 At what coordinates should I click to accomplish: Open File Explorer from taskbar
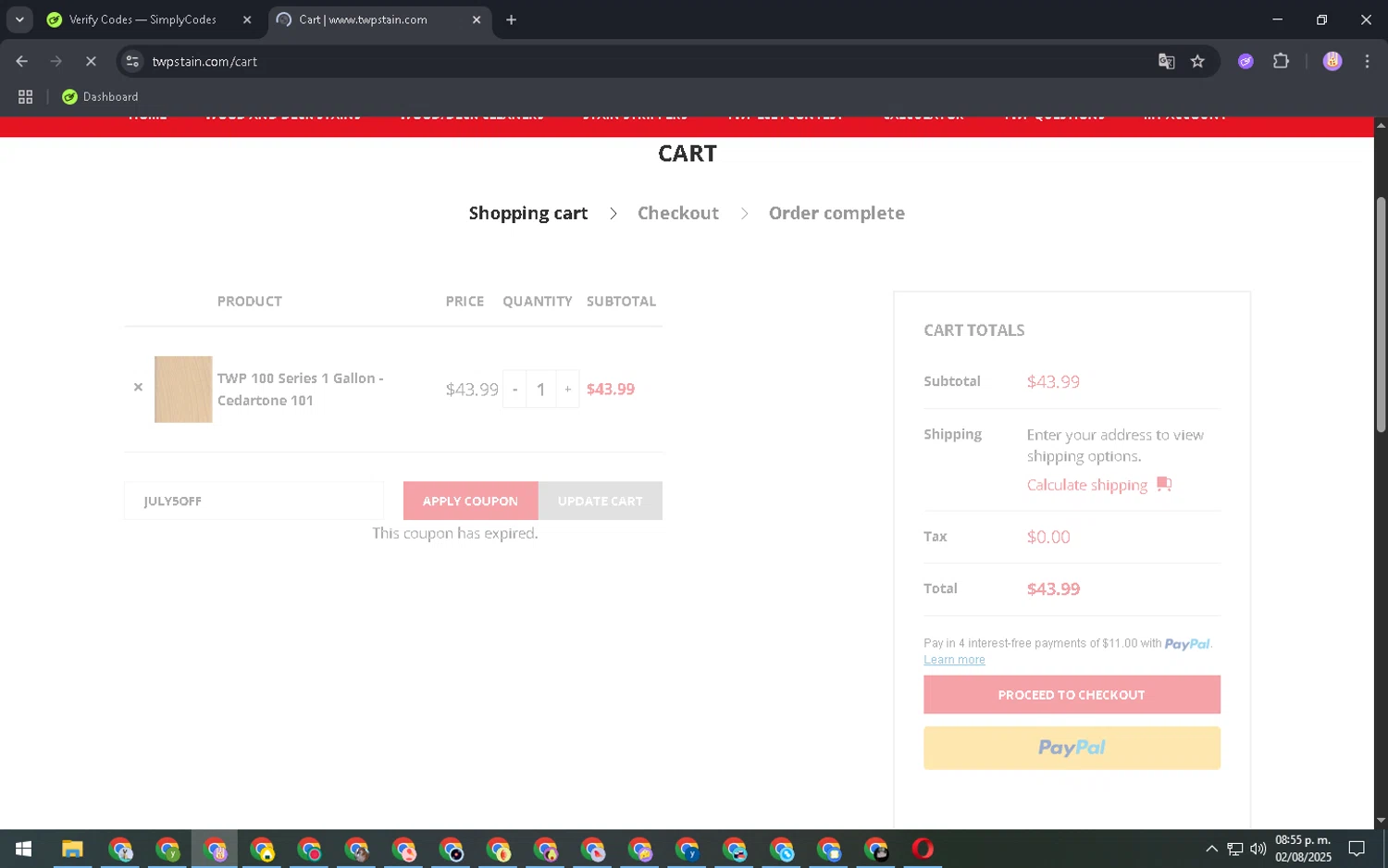72,849
